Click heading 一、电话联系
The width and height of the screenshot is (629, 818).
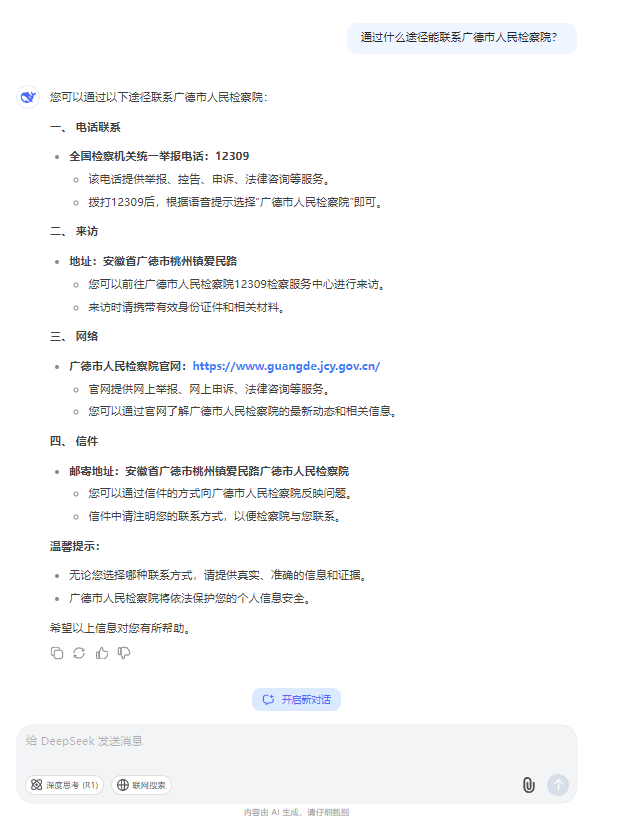click(x=85, y=127)
